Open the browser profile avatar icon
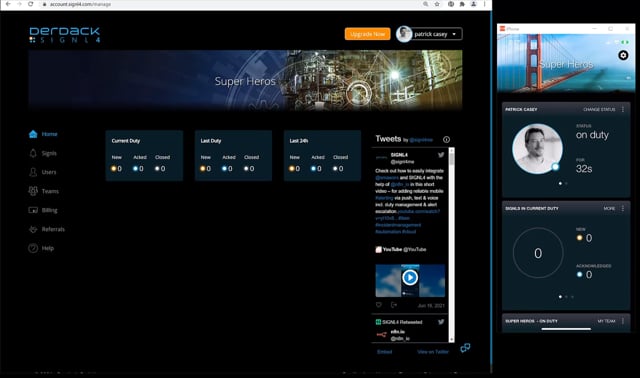Viewport: 640px width, 378px height. (x=473, y=4)
